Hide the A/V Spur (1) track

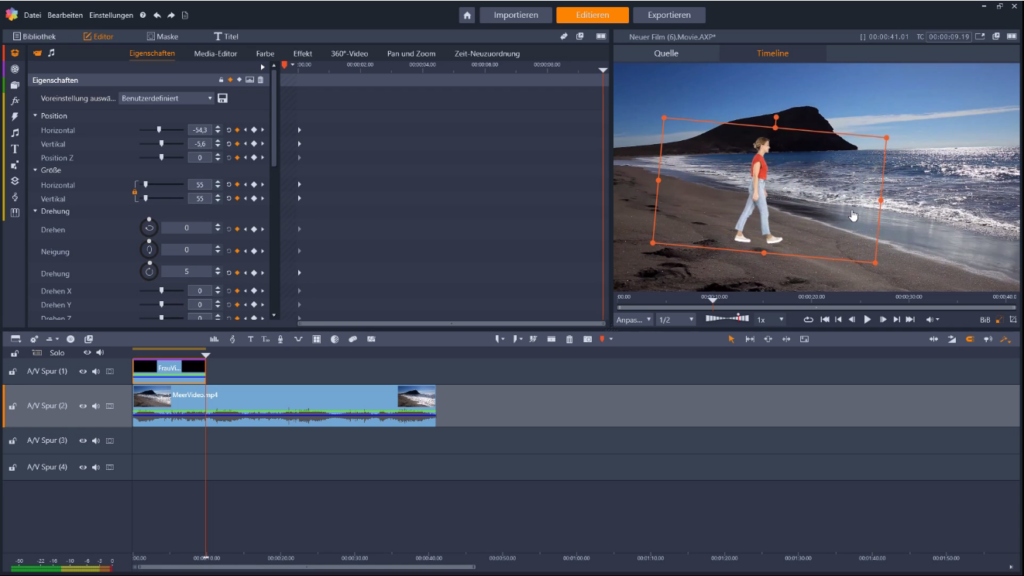(x=82, y=372)
